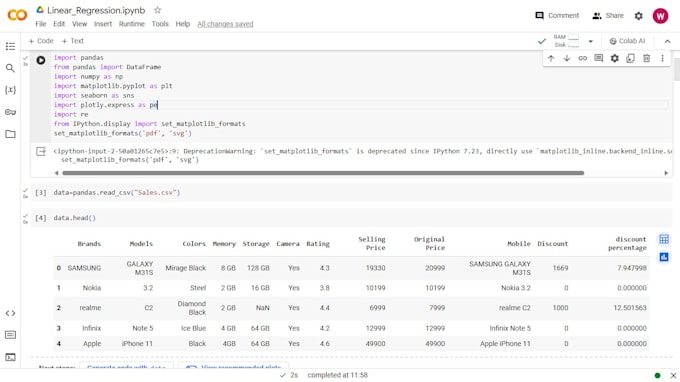Viewport: 680px width, 382px height.
Task: Open the File menu
Action: click(x=41, y=24)
